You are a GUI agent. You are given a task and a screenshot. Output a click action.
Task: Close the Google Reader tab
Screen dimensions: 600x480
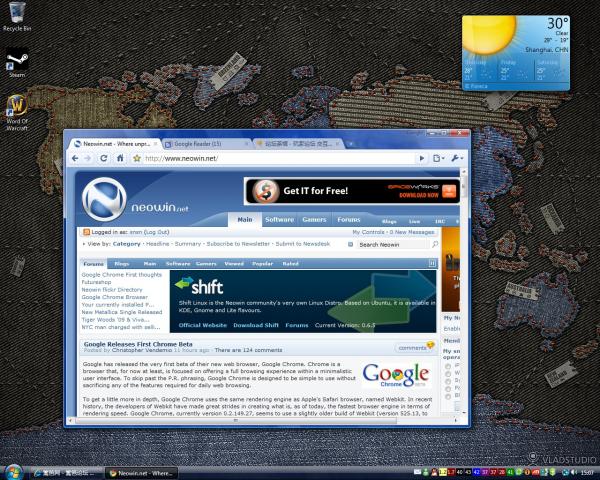246,144
